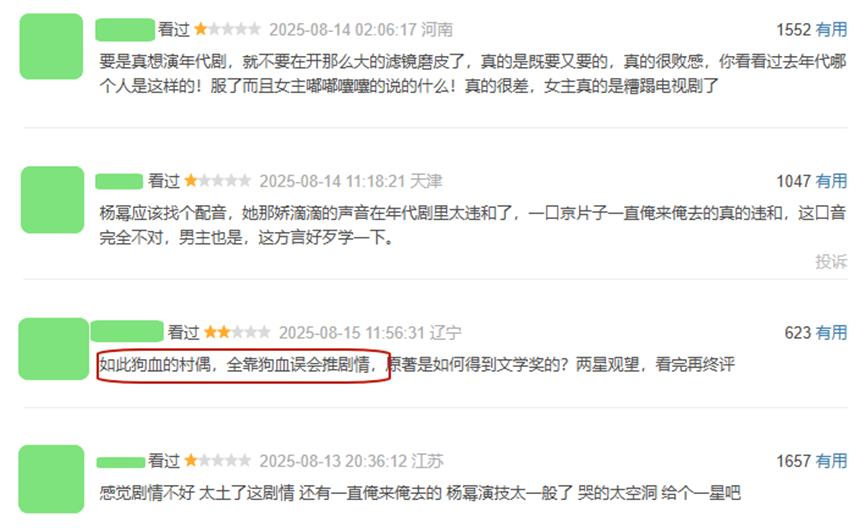Click the avatar of the 辽宁 reviewer
Screen dimensions: 865x528
click(x=54, y=349)
